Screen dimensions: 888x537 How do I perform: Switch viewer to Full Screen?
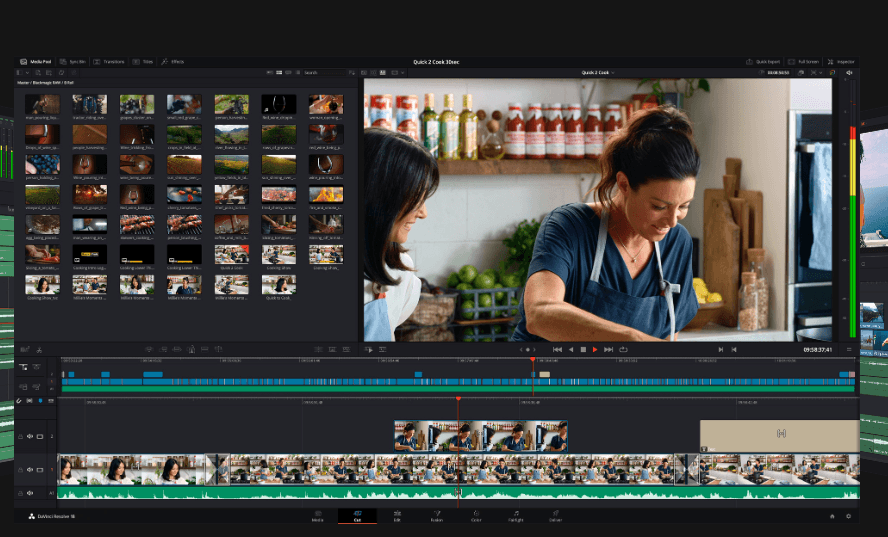coord(804,62)
